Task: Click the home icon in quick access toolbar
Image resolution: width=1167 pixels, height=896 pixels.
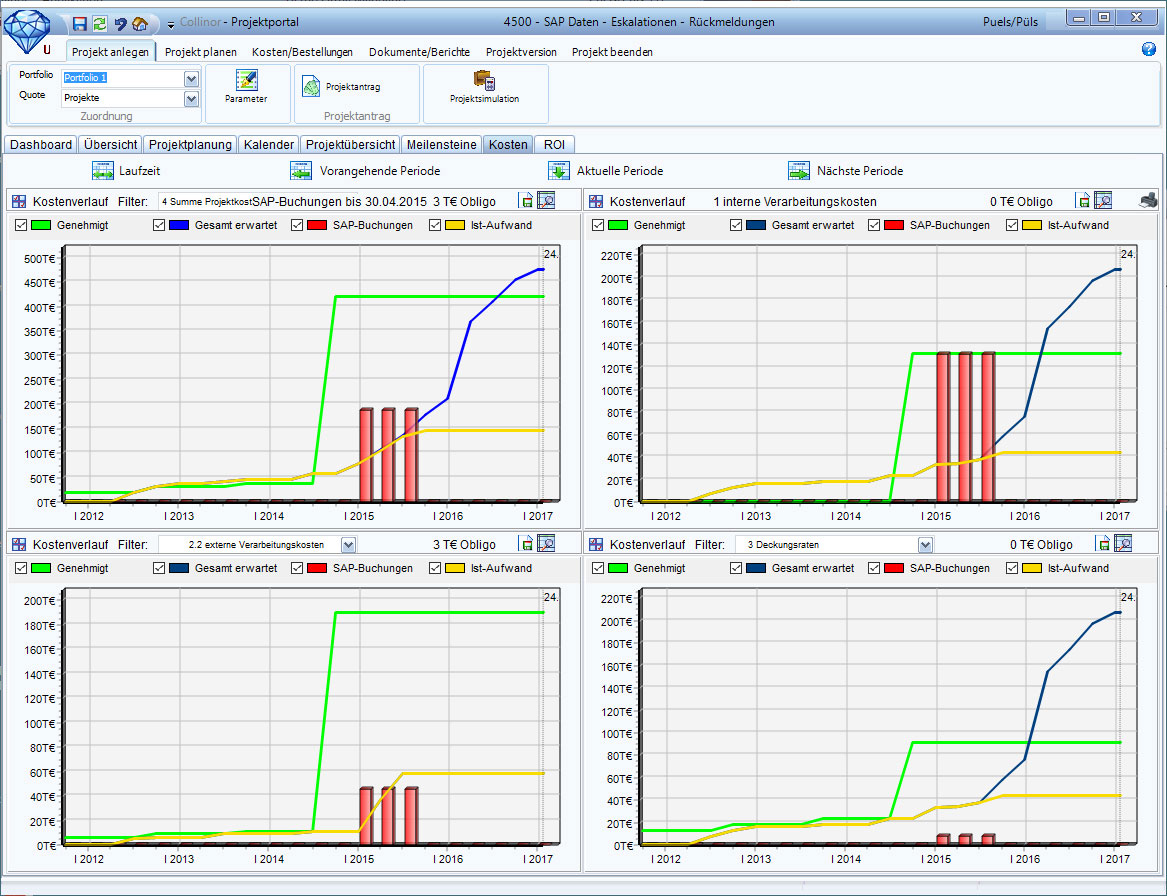Action: [x=140, y=23]
